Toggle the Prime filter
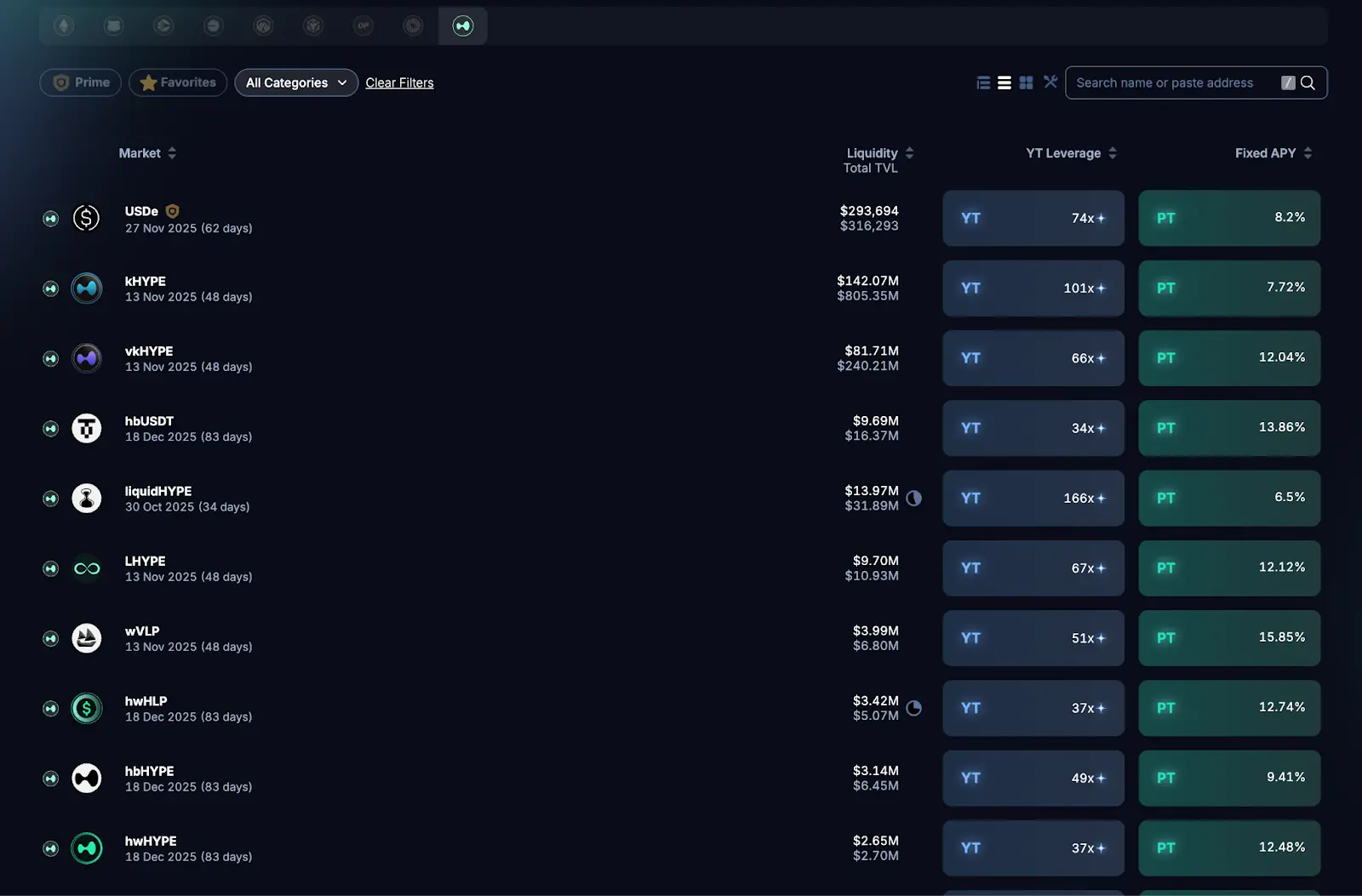The image size is (1362, 896). pyautogui.click(x=81, y=83)
